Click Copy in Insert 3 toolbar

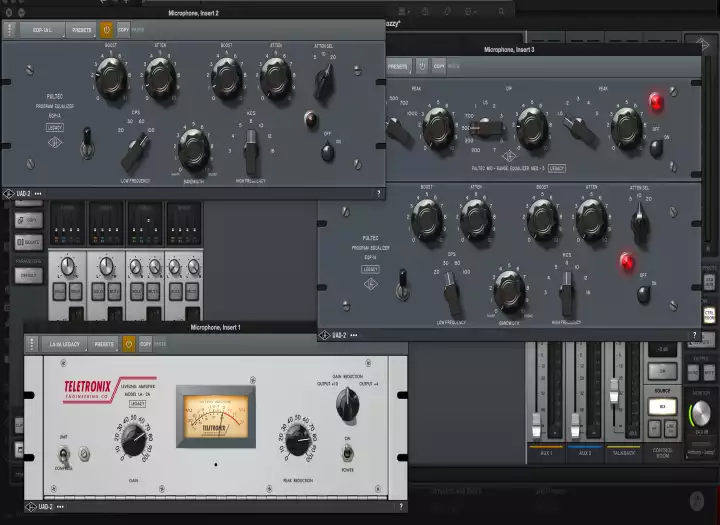click(x=439, y=66)
